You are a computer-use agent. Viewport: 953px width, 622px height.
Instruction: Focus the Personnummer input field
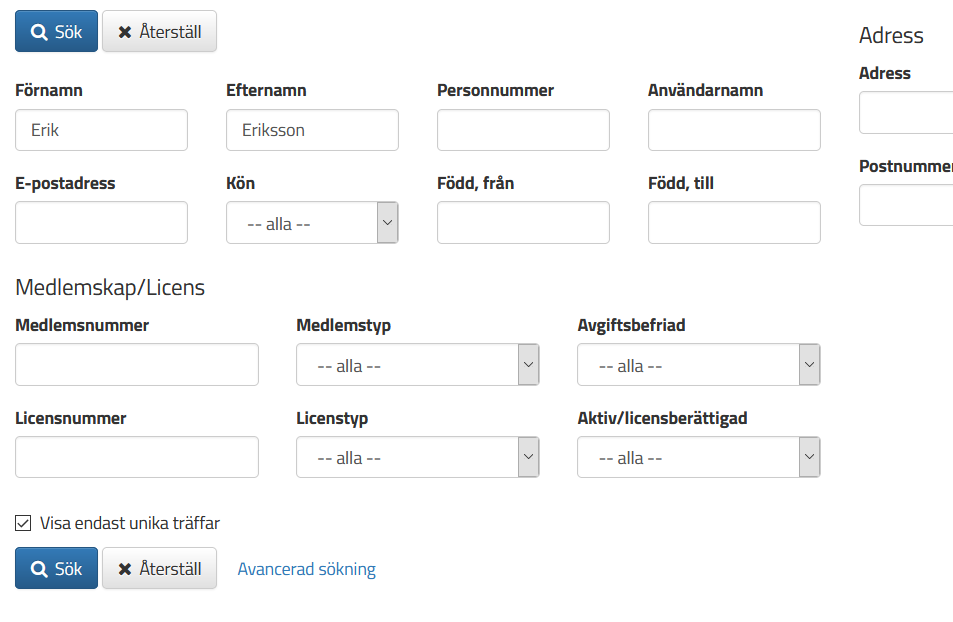523,130
